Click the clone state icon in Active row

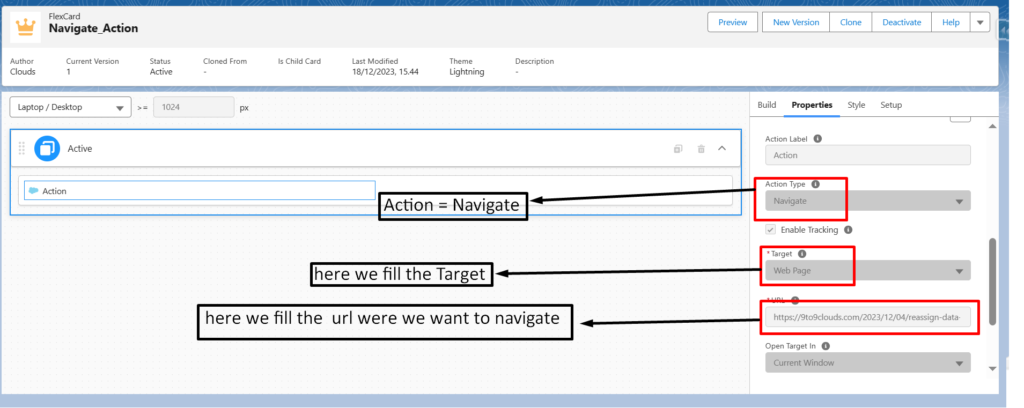(678, 149)
